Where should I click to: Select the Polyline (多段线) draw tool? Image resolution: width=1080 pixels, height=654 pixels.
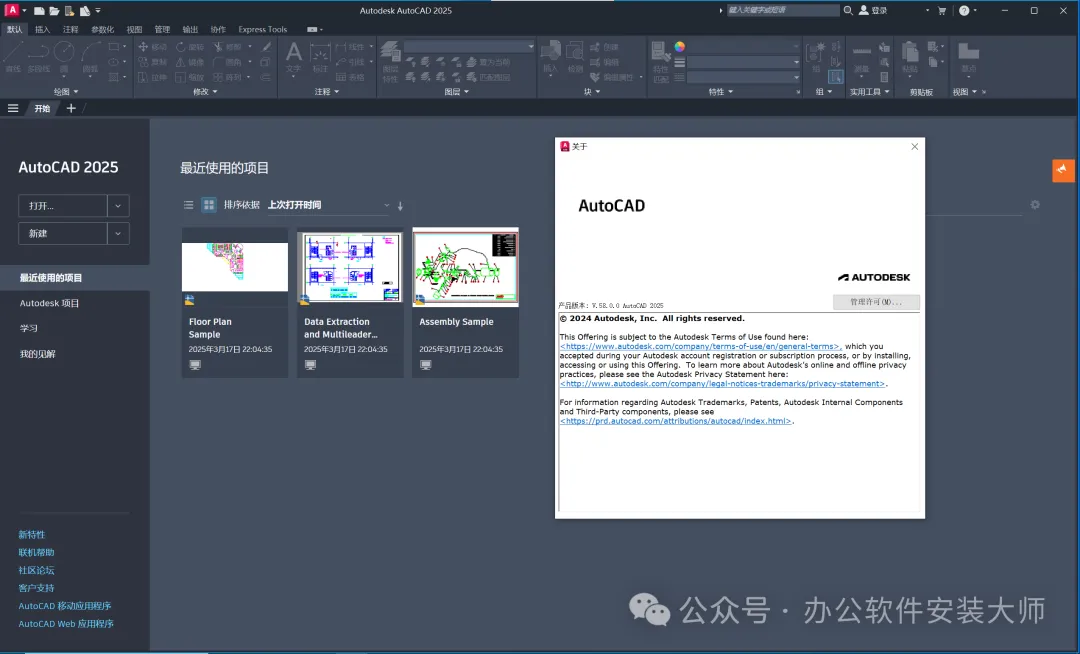point(39,56)
